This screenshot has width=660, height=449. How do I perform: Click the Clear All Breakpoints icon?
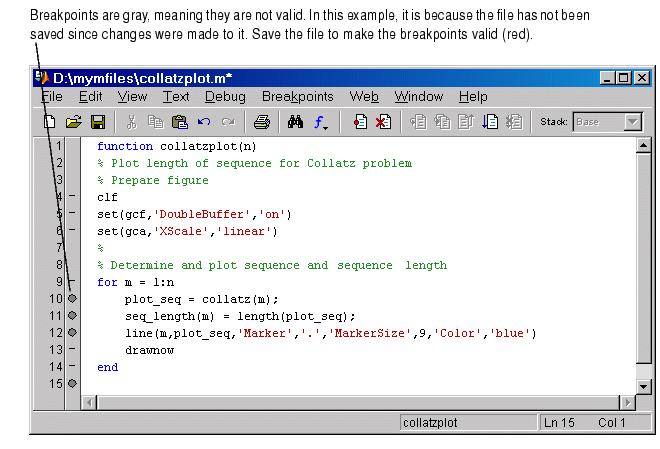pos(383,122)
